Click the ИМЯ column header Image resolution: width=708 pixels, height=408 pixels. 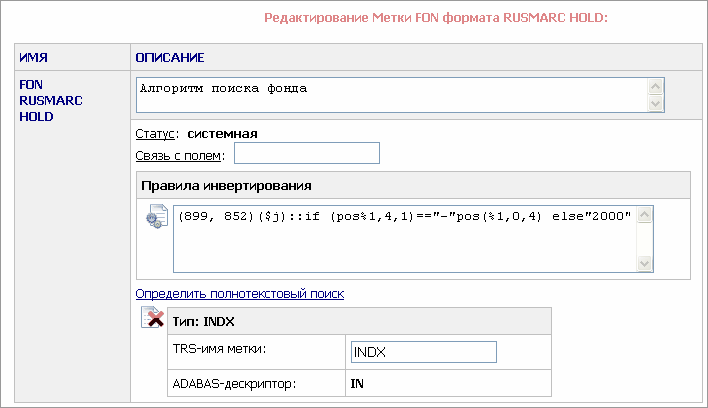(34, 58)
